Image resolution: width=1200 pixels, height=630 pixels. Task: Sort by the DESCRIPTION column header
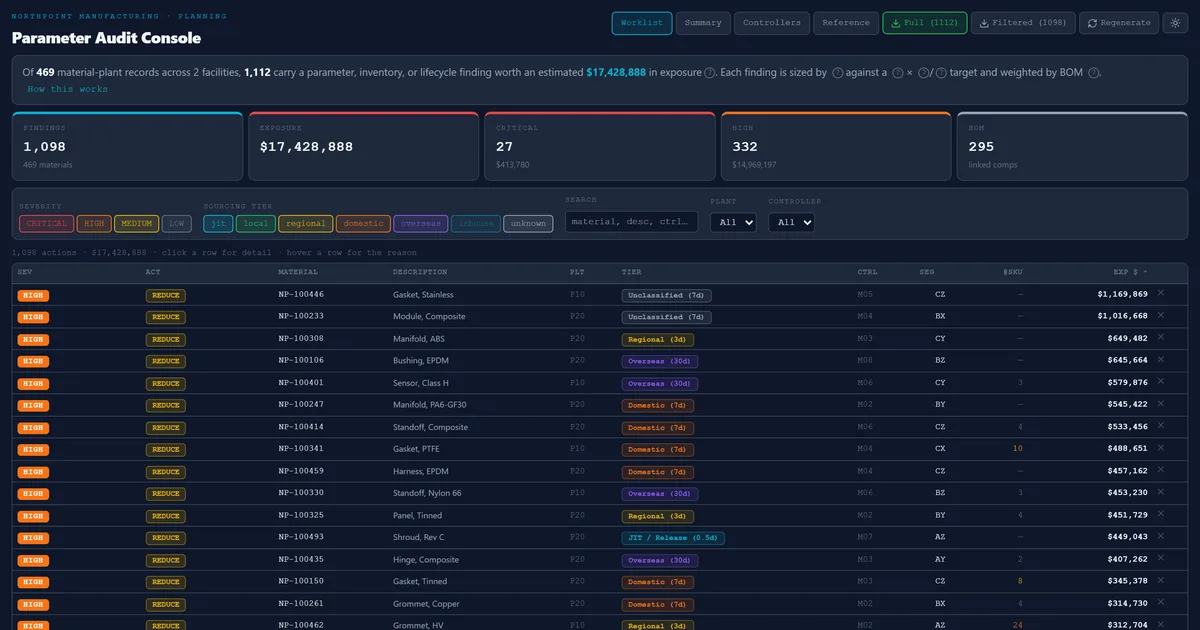pos(420,272)
